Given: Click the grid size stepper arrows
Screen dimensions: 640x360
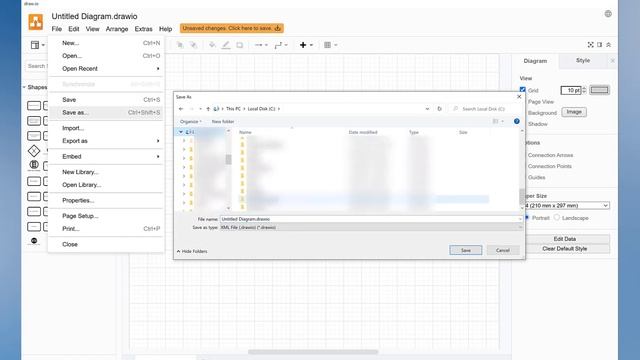Looking at the screenshot, I should [x=584, y=90].
